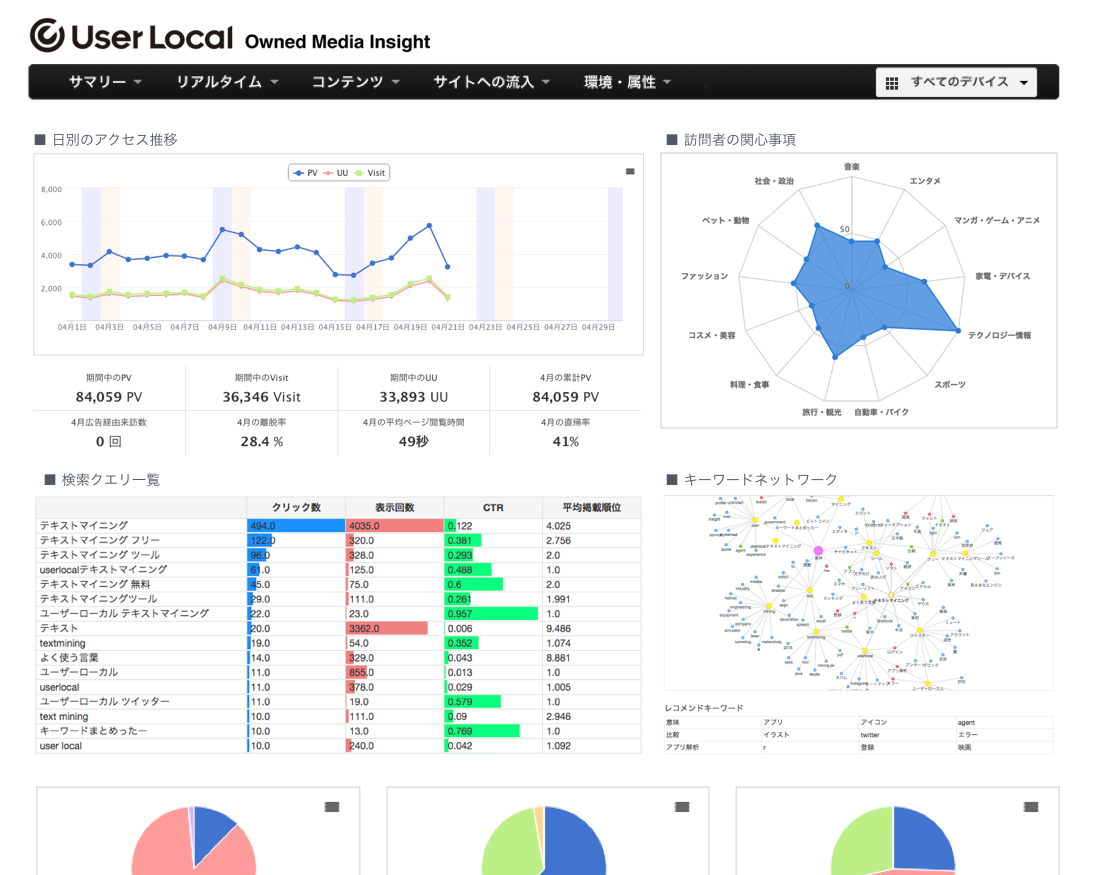Open third pie chart menu icon
The width and height of the screenshot is (1095, 875).
[1031, 807]
